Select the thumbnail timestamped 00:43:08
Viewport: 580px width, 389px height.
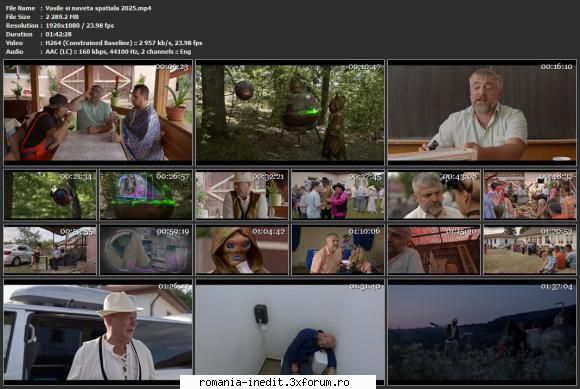(434, 195)
